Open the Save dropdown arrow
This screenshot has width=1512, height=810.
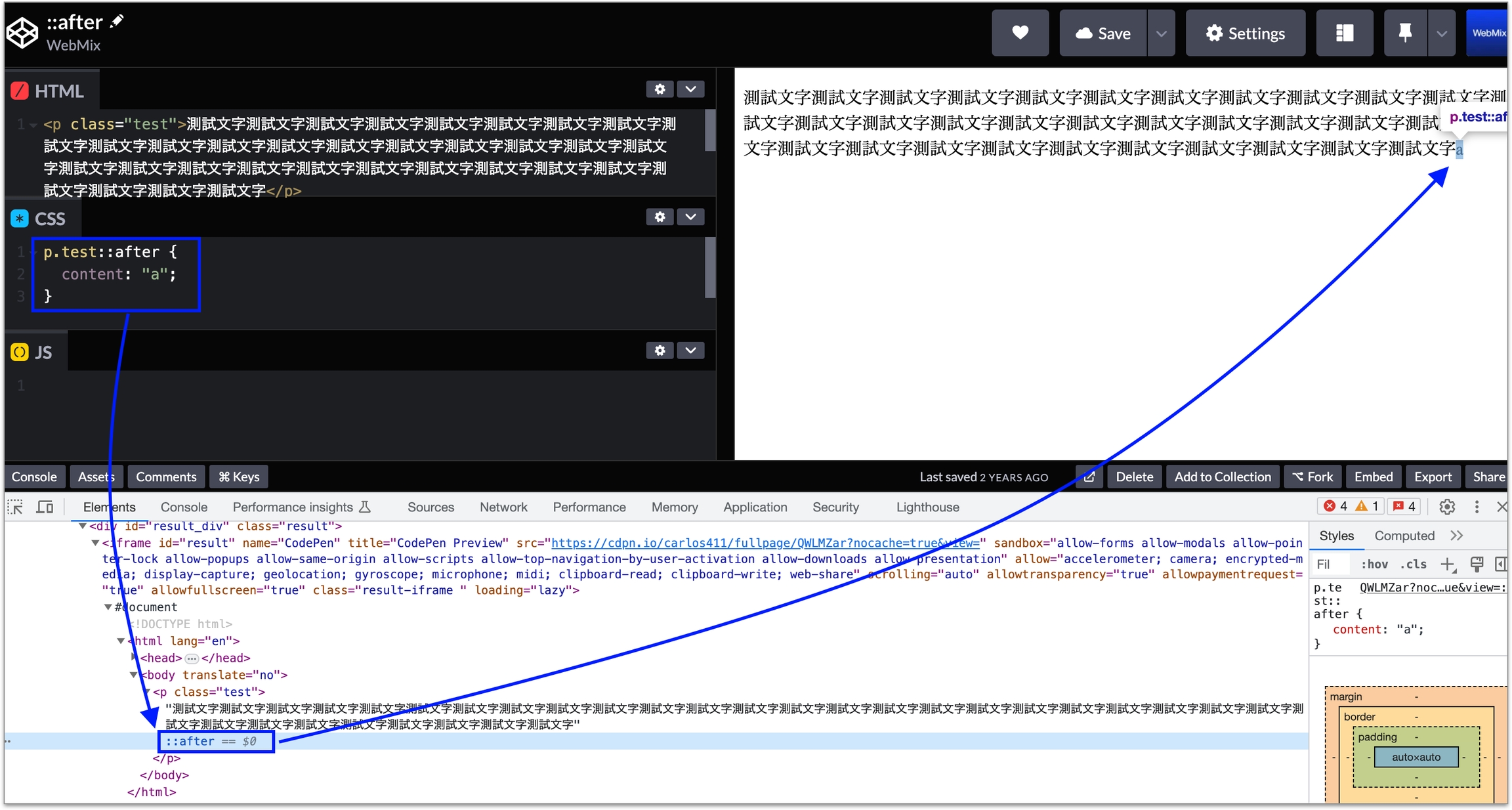coord(1161,33)
